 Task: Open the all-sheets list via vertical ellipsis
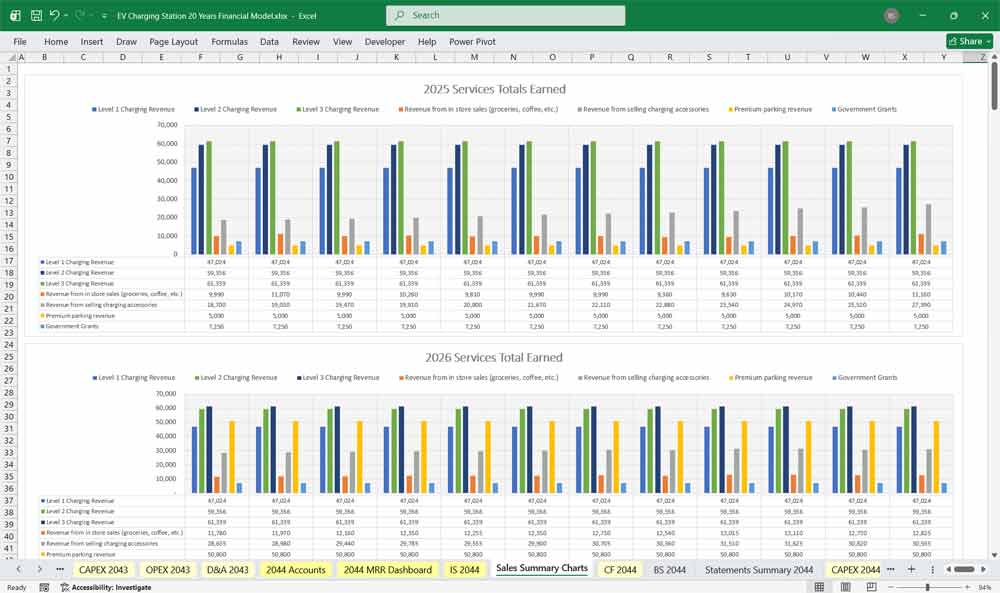coord(933,570)
